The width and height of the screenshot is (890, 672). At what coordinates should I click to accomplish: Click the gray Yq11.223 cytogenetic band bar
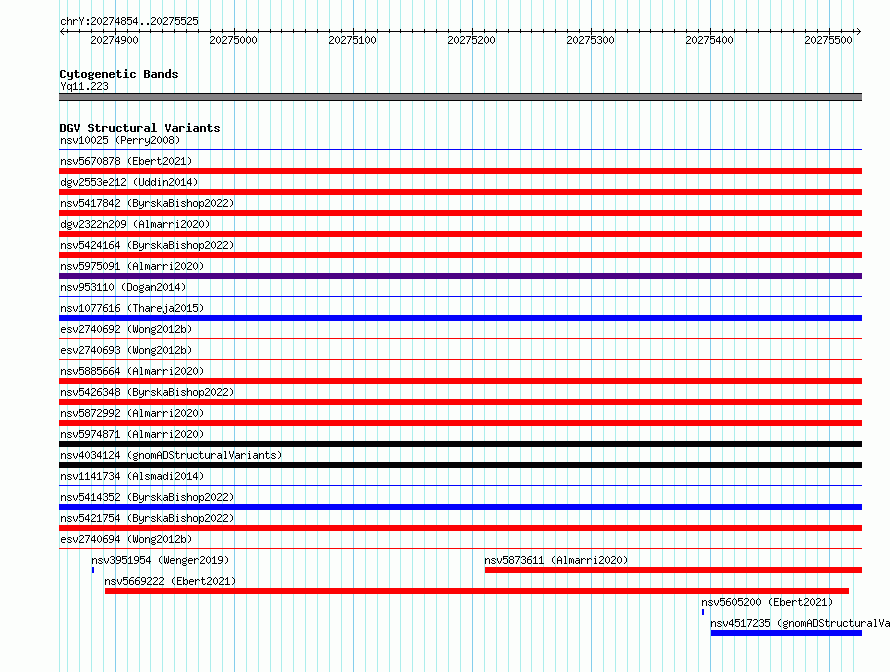(x=460, y=97)
